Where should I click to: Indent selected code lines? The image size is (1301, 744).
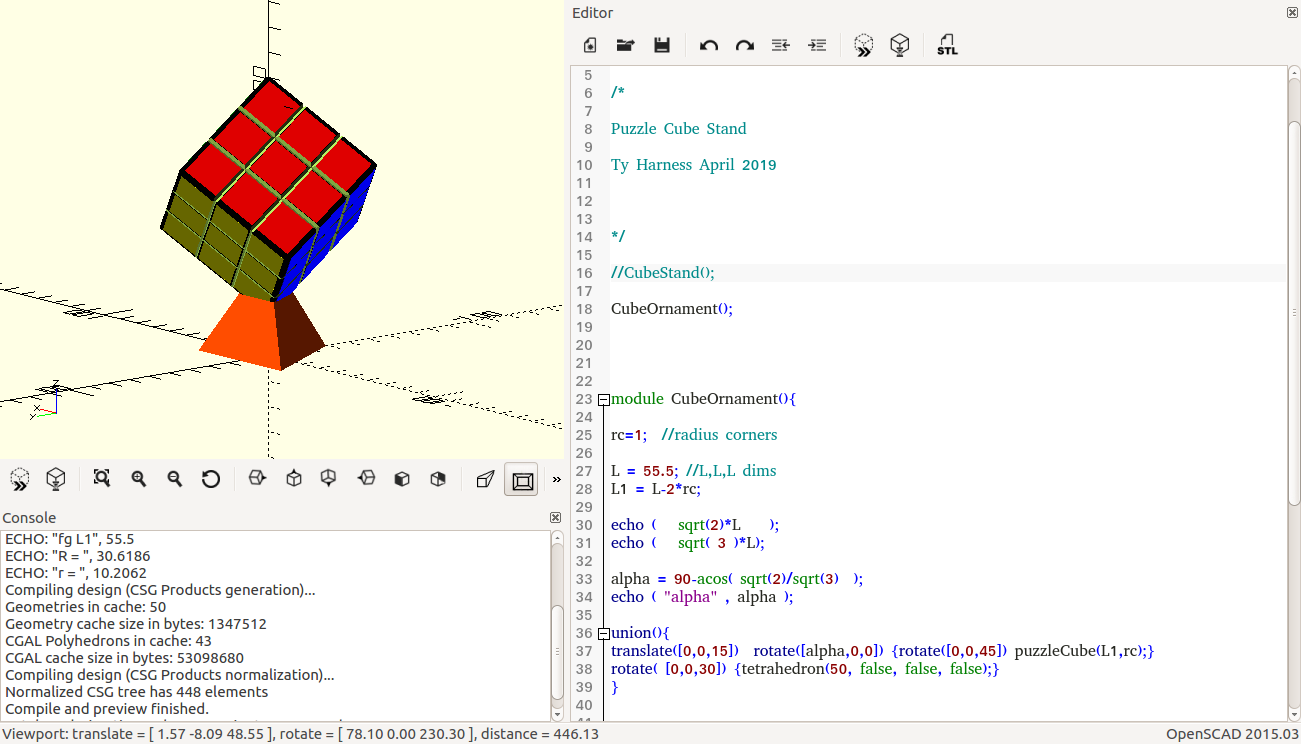(x=817, y=45)
